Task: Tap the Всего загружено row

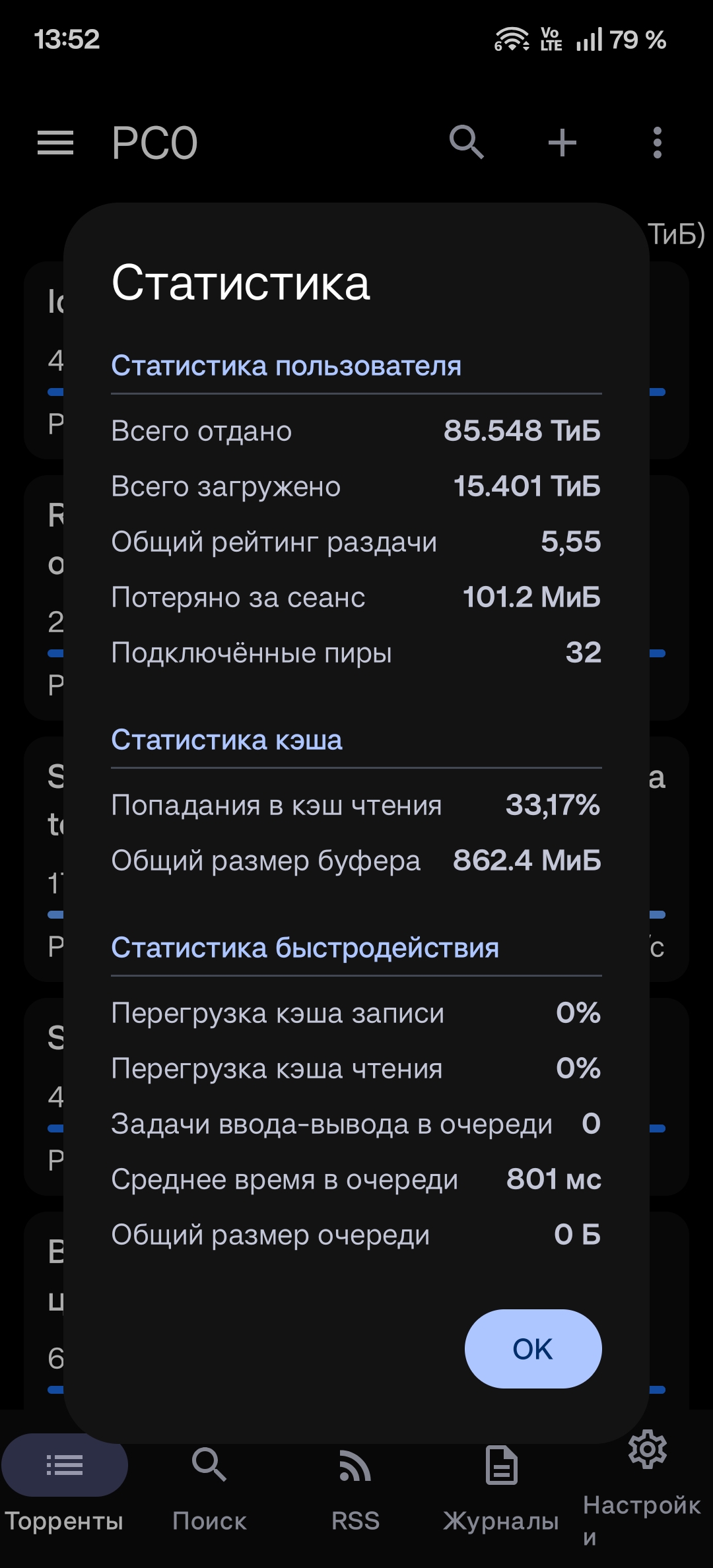Action: point(356,486)
